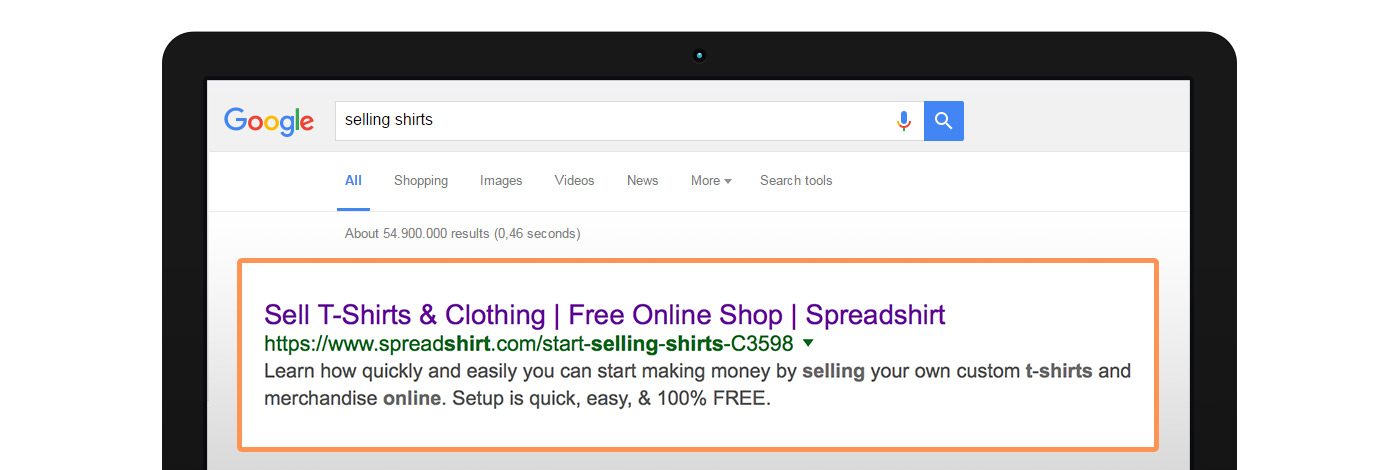Select the All results tab
The height and width of the screenshot is (470, 1400).
pyautogui.click(x=353, y=181)
